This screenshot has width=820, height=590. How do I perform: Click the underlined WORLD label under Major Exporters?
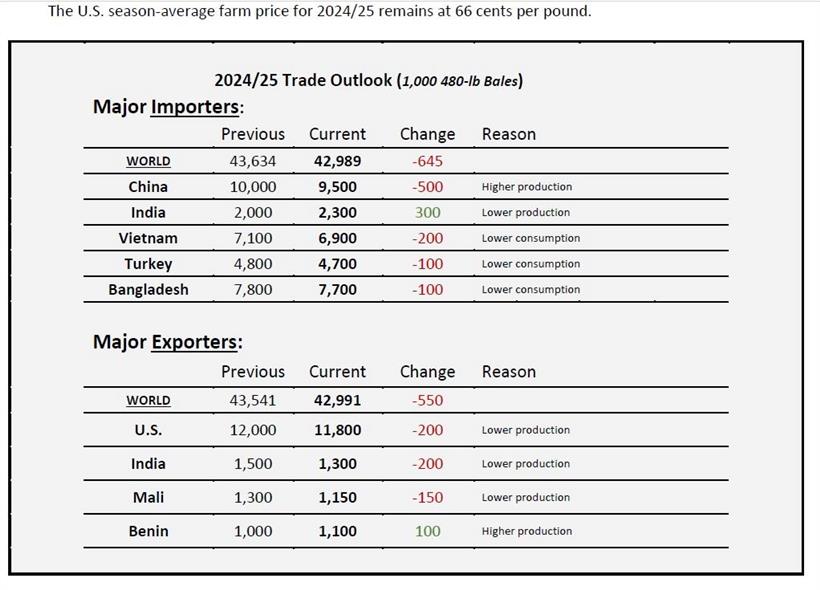pyautogui.click(x=148, y=400)
